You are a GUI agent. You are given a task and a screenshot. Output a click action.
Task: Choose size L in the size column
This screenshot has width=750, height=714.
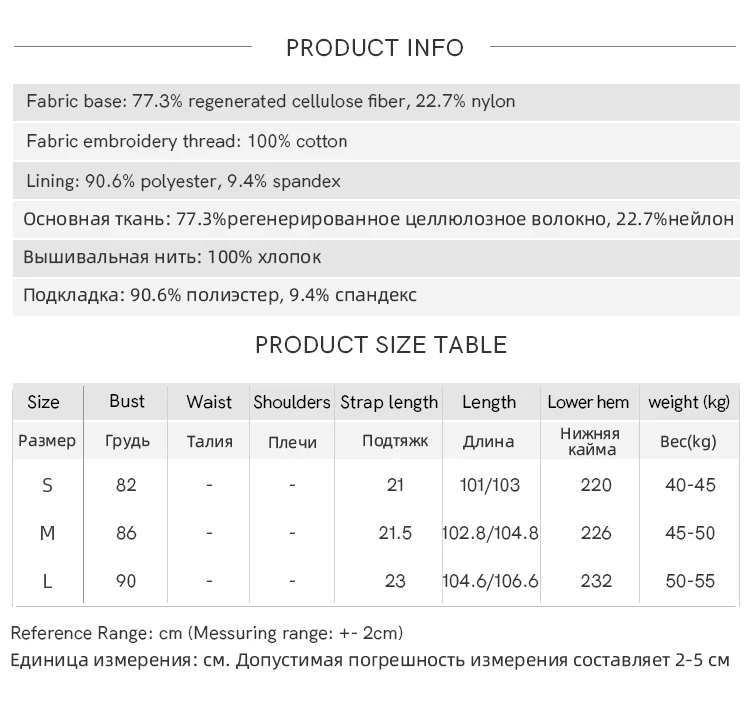[47, 581]
